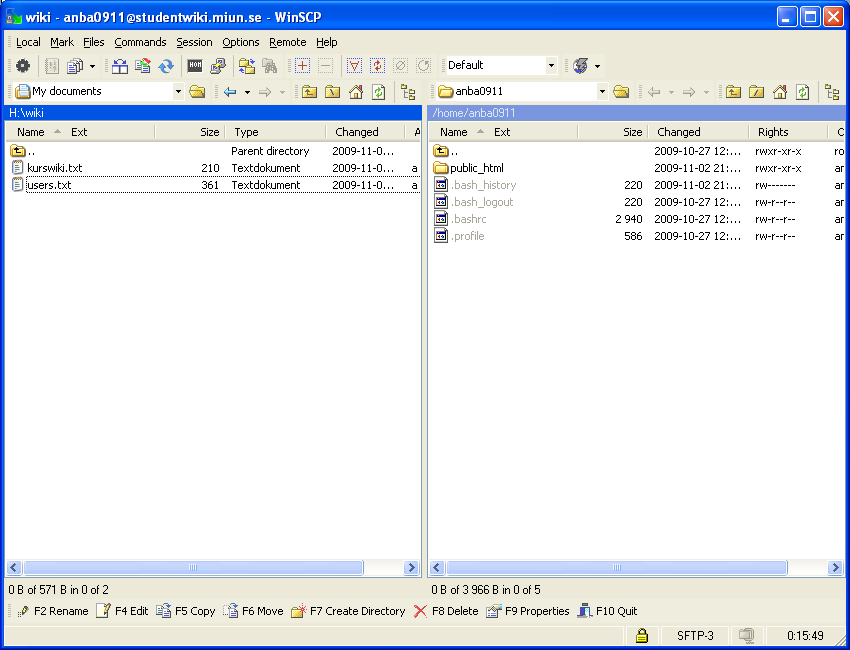Sort local files by Size column

(190, 132)
